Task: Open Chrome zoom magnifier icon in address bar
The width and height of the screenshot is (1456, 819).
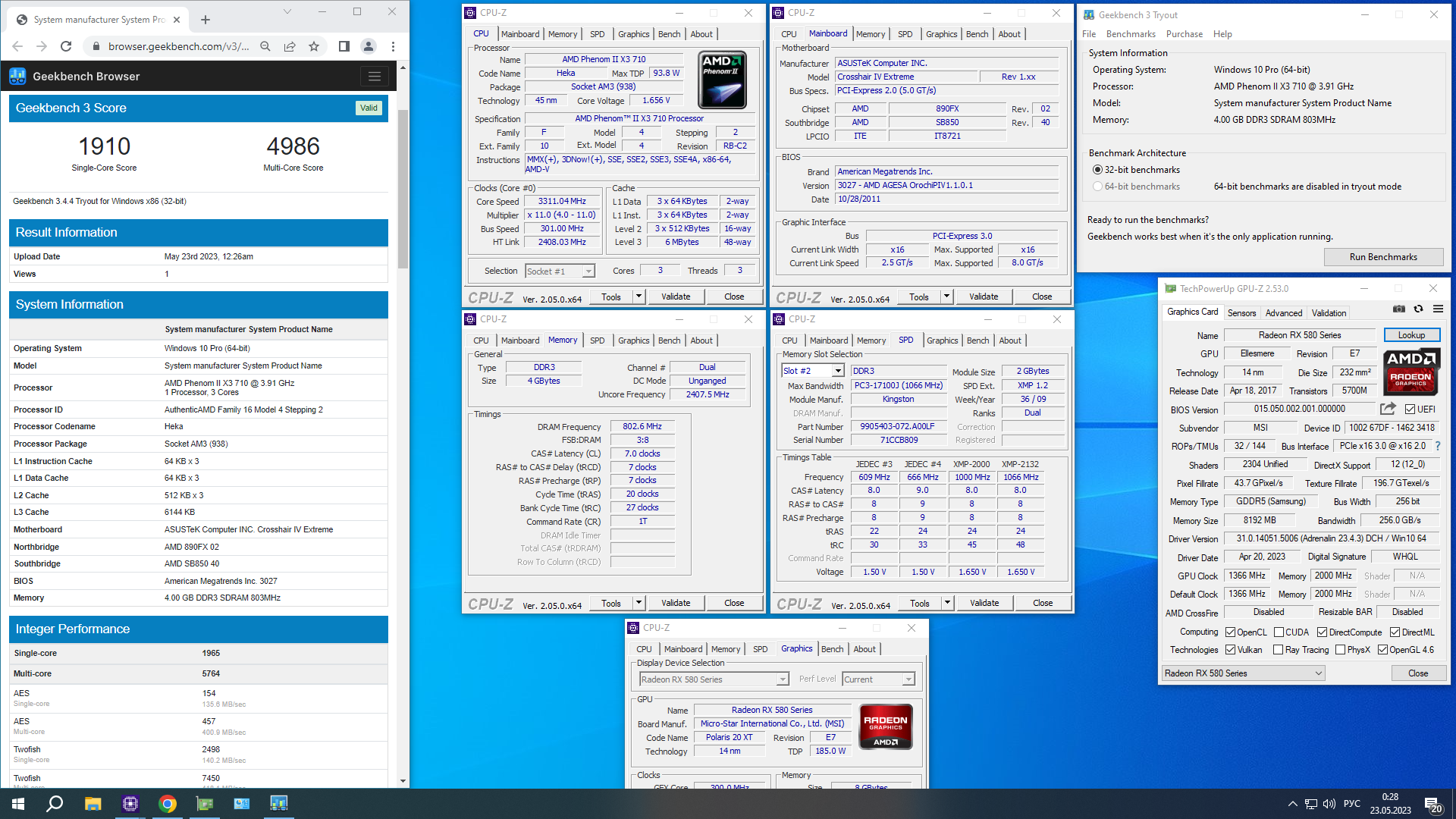Action: point(265,46)
